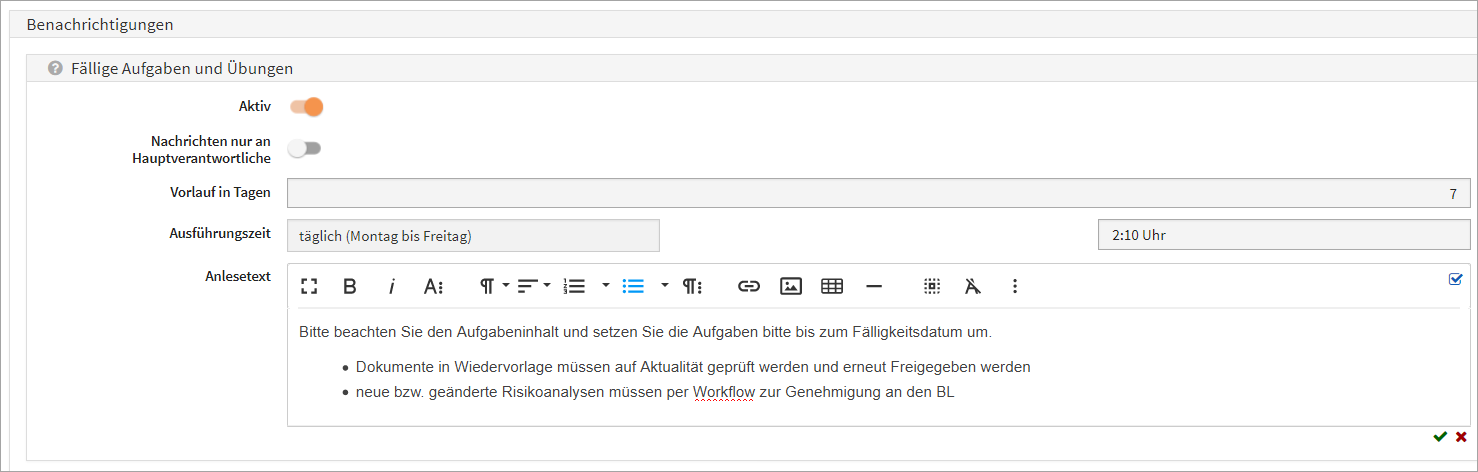Viewport: 1478px width, 472px height.
Task: Toggle italic formatting
Action: 391,286
